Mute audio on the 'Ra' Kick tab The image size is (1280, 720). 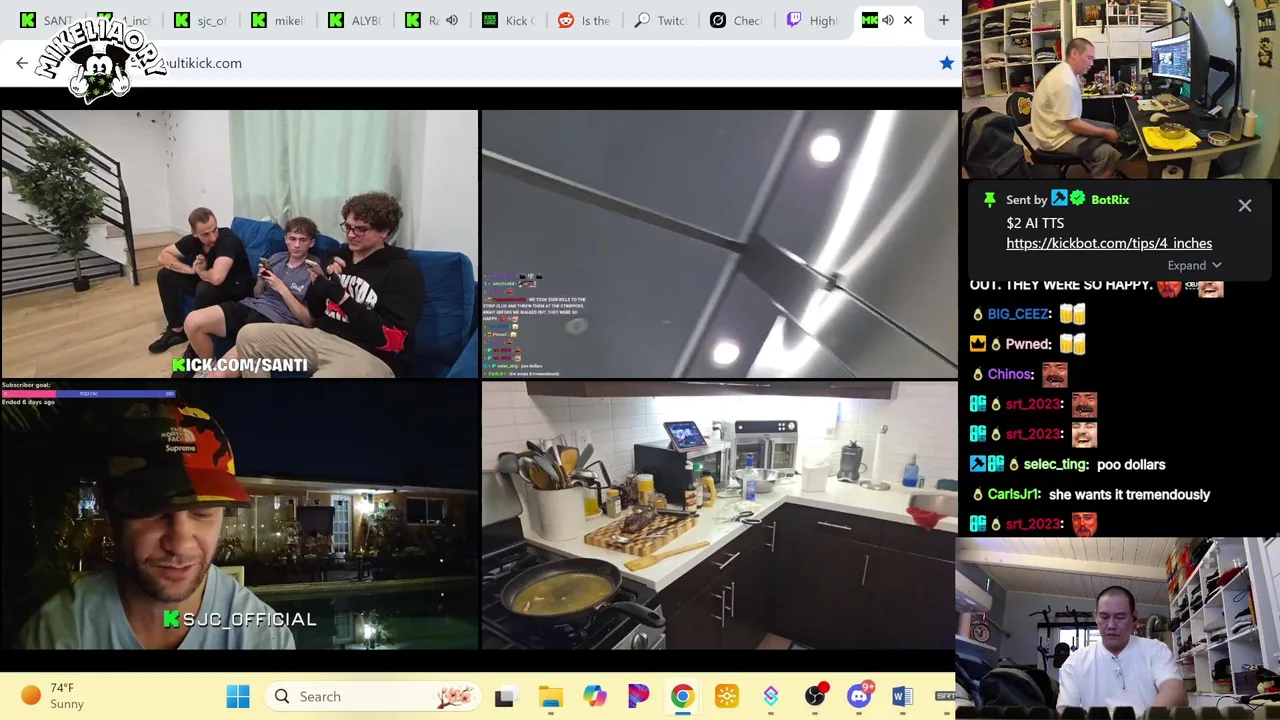pos(451,20)
